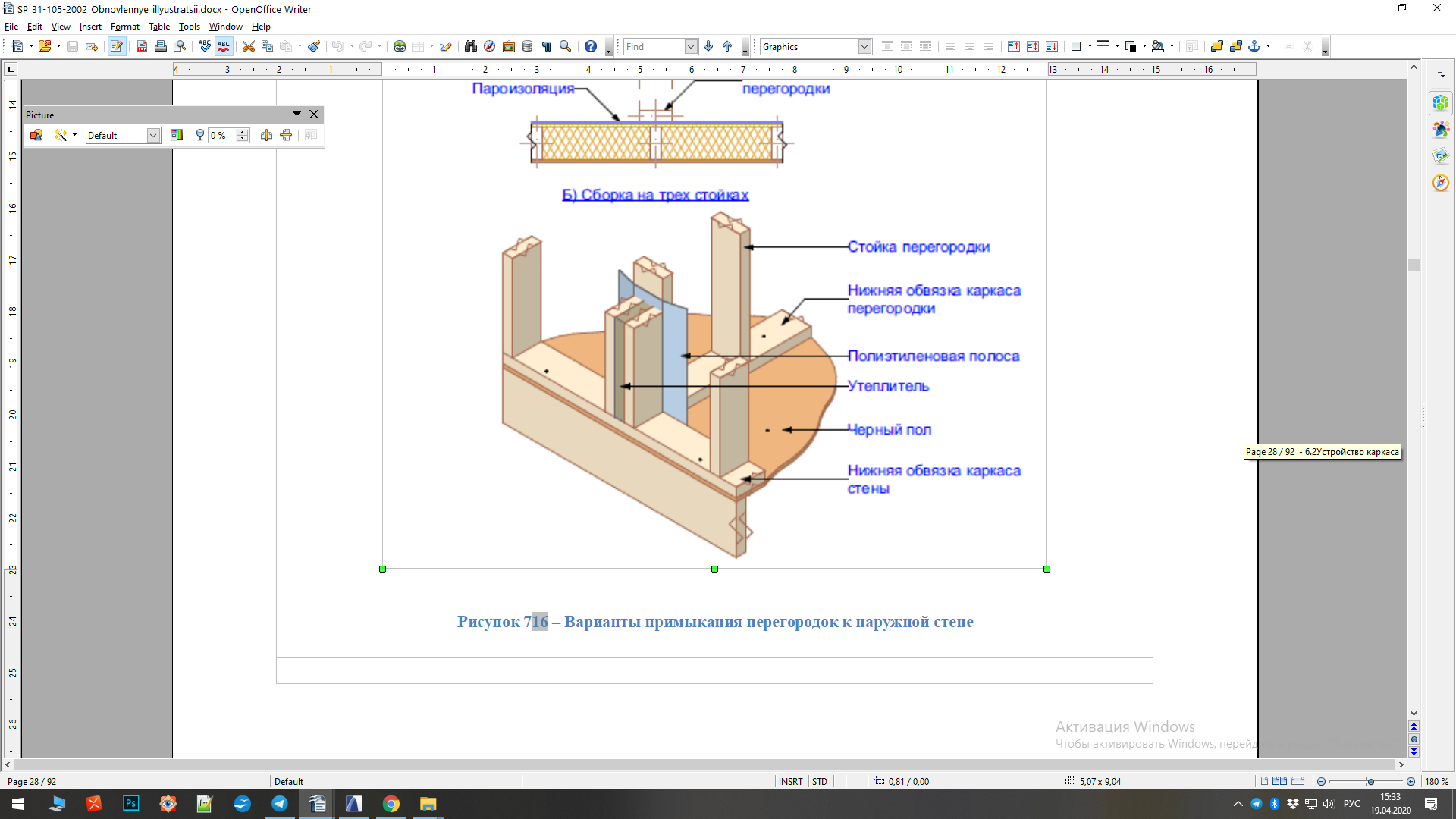Toggle INSRT insert mode in status bar
Image resolution: width=1456 pixels, height=819 pixels.
click(x=790, y=781)
